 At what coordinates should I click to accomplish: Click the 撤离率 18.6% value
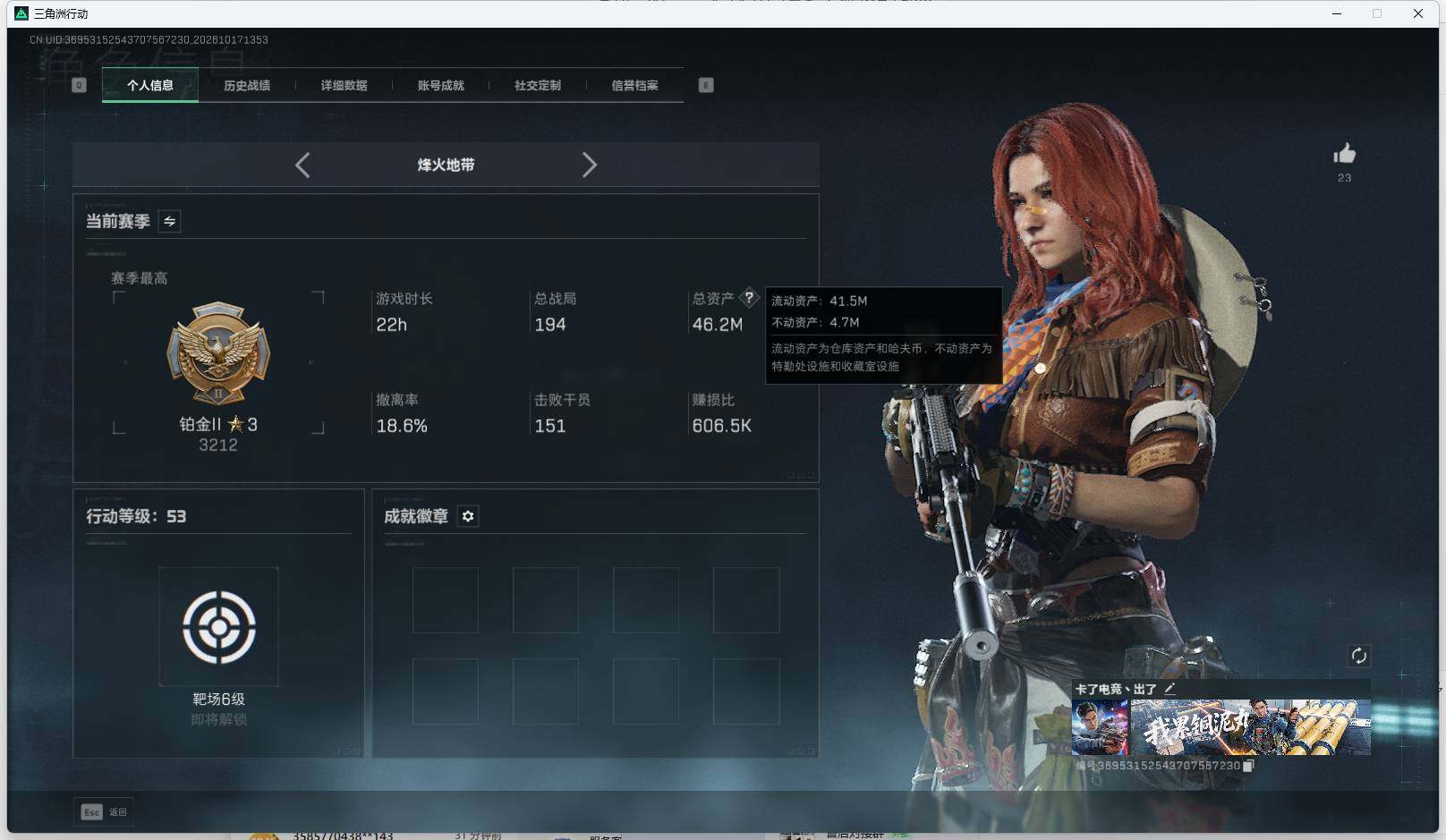click(402, 426)
